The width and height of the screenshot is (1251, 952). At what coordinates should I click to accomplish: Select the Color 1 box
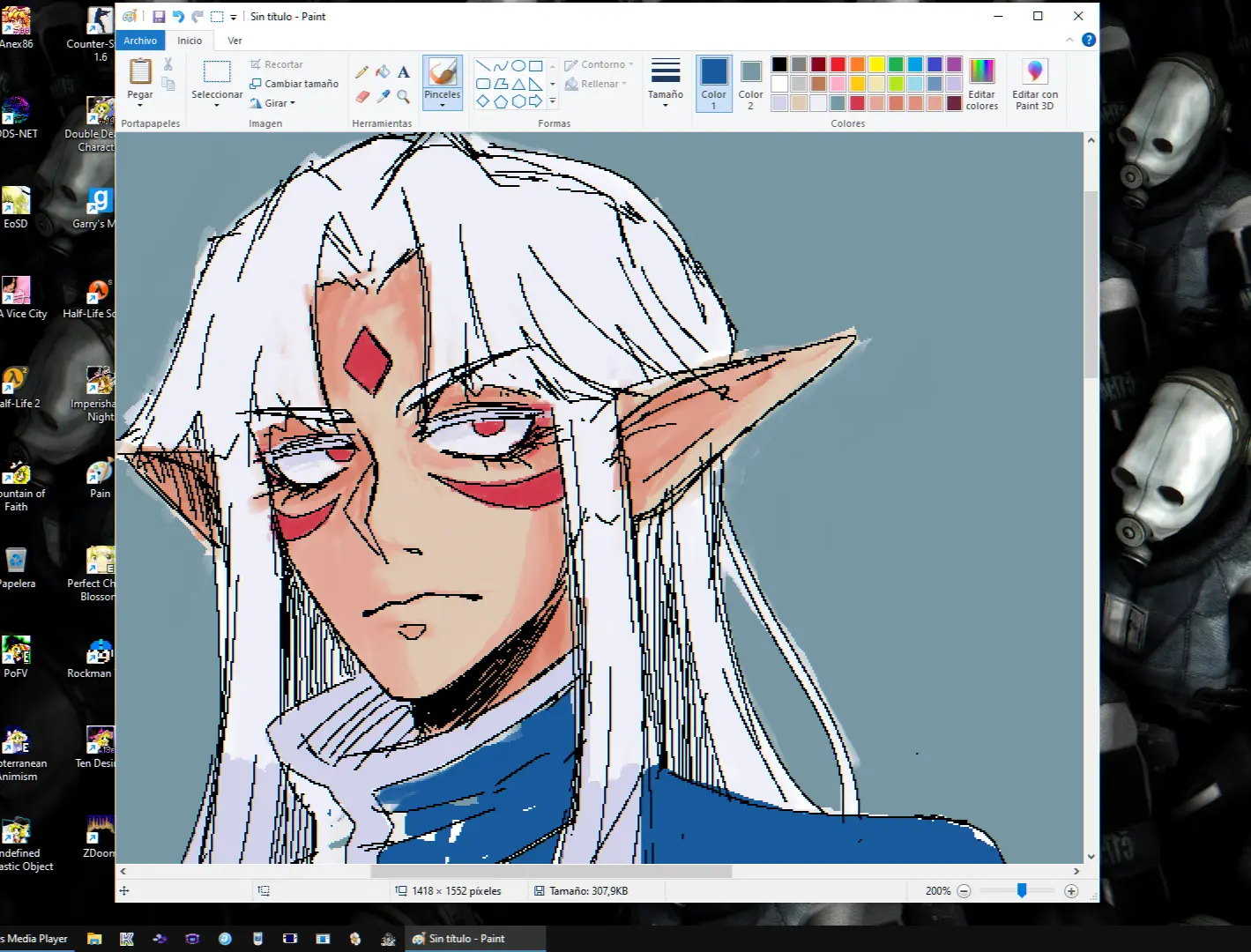coord(714,84)
